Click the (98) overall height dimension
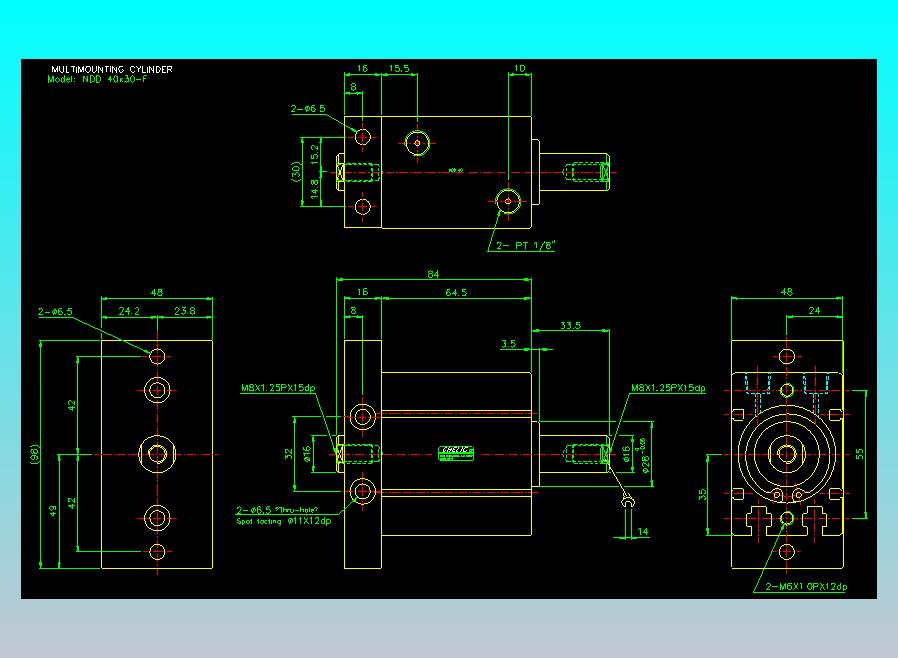 pyautogui.click(x=33, y=454)
